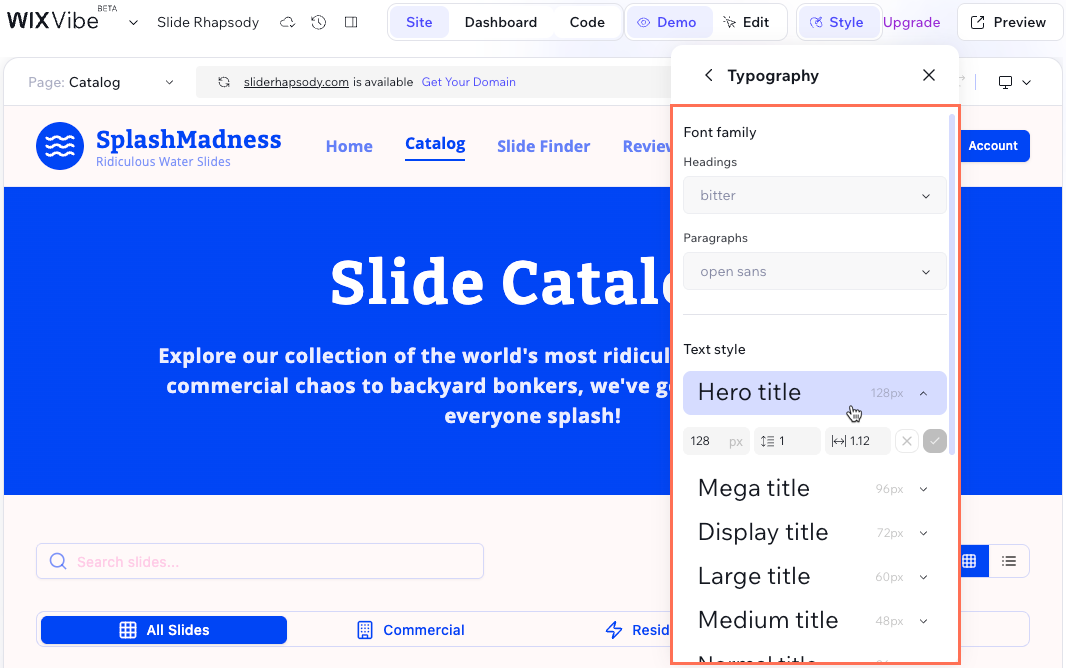Image resolution: width=1066 pixels, height=668 pixels.
Task: Switch to the Dashboard tab
Action: pyautogui.click(x=500, y=21)
